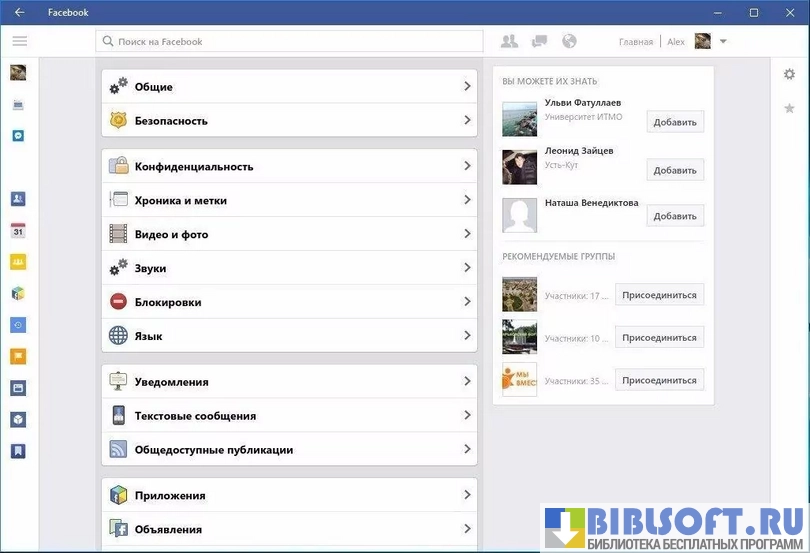The image size is (810, 553).
Task: Select the Блокировки settings item
Action: 289,302
